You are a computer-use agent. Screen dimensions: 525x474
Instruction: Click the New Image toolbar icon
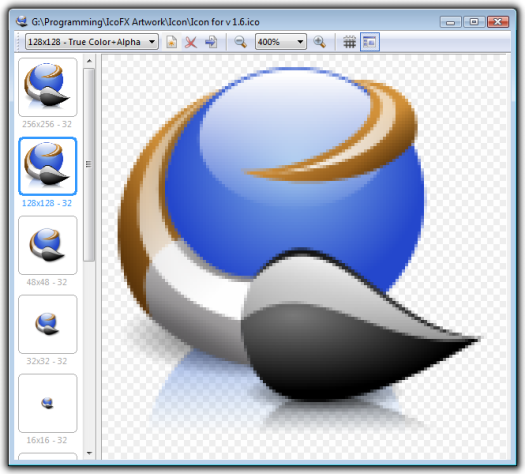(171, 42)
